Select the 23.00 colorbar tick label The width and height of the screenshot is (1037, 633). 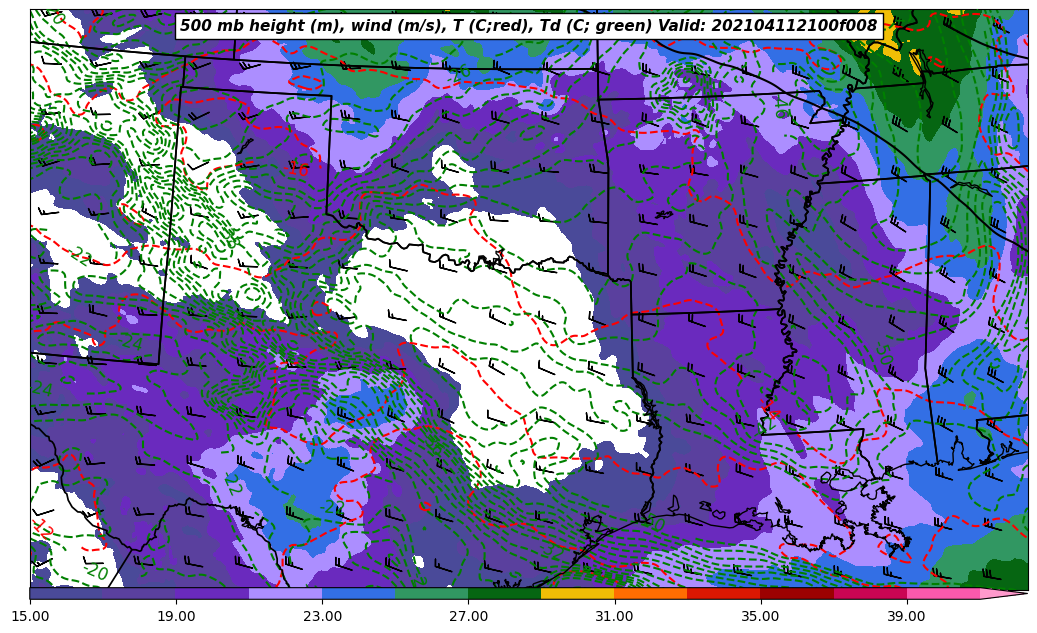(322, 617)
